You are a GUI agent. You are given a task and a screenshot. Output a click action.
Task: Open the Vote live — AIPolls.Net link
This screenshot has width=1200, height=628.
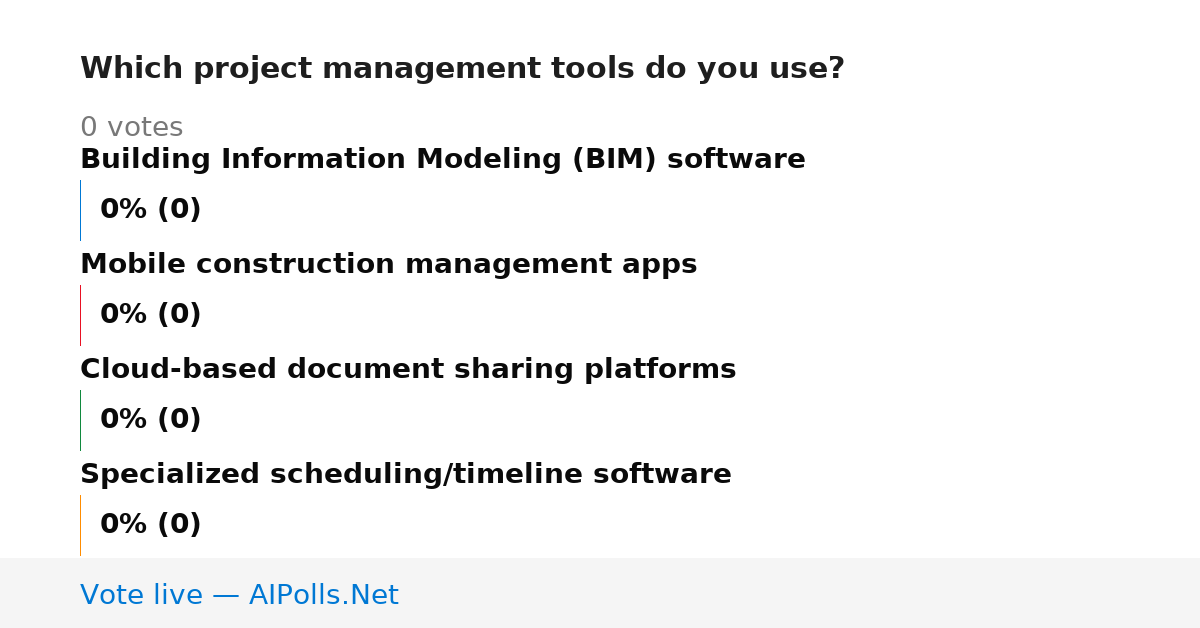pyautogui.click(x=239, y=595)
